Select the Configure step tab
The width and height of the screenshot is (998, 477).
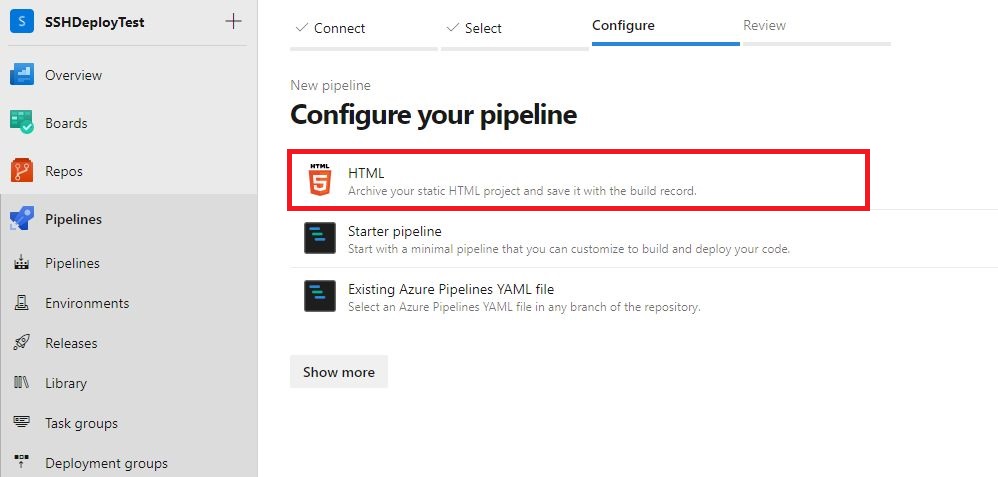click(665, 29)
